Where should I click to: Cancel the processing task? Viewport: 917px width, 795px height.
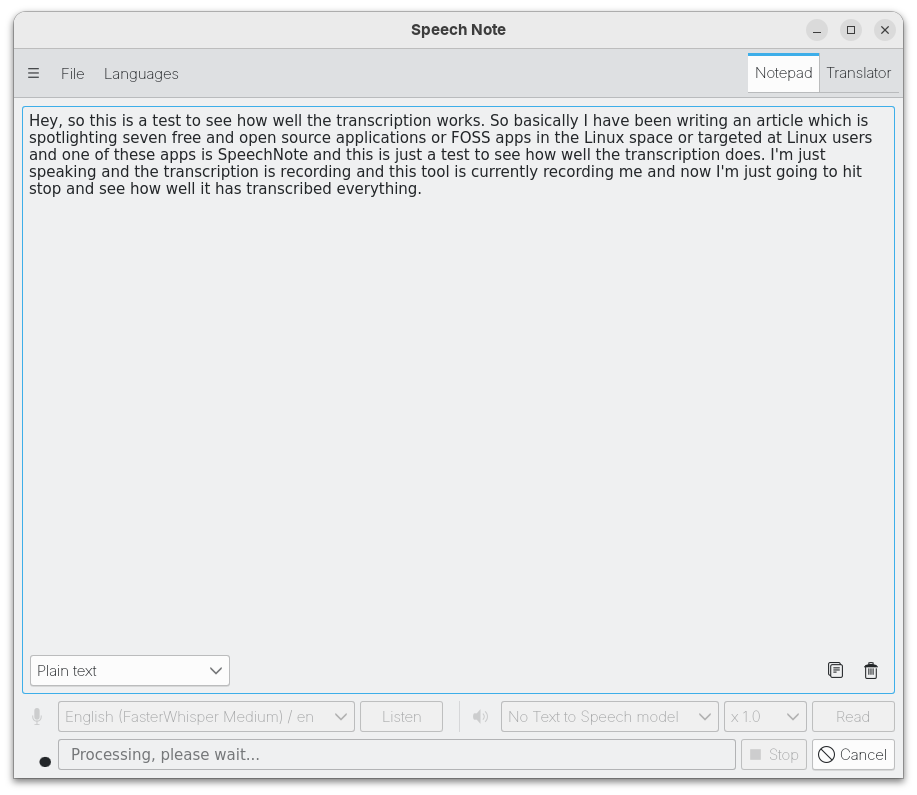pyautogui.click(x=853, y=755)
